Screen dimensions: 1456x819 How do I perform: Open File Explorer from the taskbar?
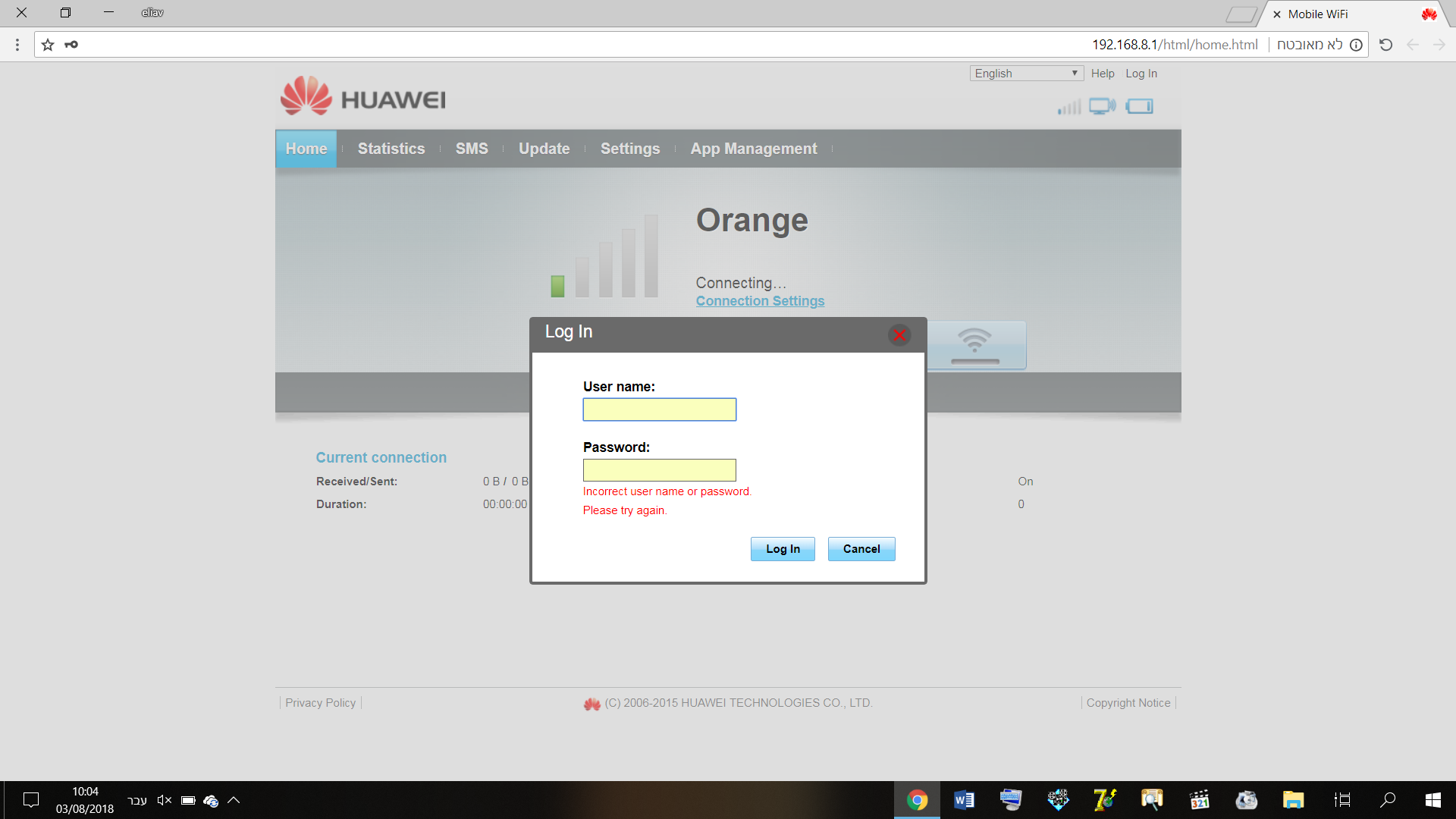pos(1293,800)
